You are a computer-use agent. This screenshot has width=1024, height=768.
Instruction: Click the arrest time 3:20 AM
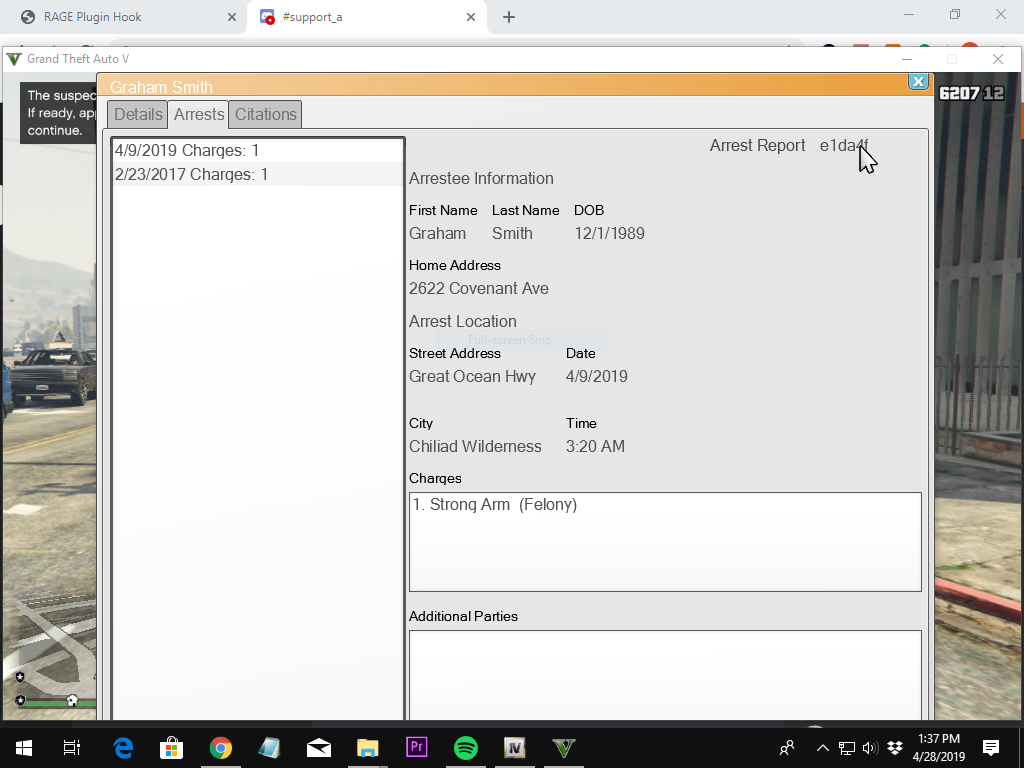(x=595, y=447)
